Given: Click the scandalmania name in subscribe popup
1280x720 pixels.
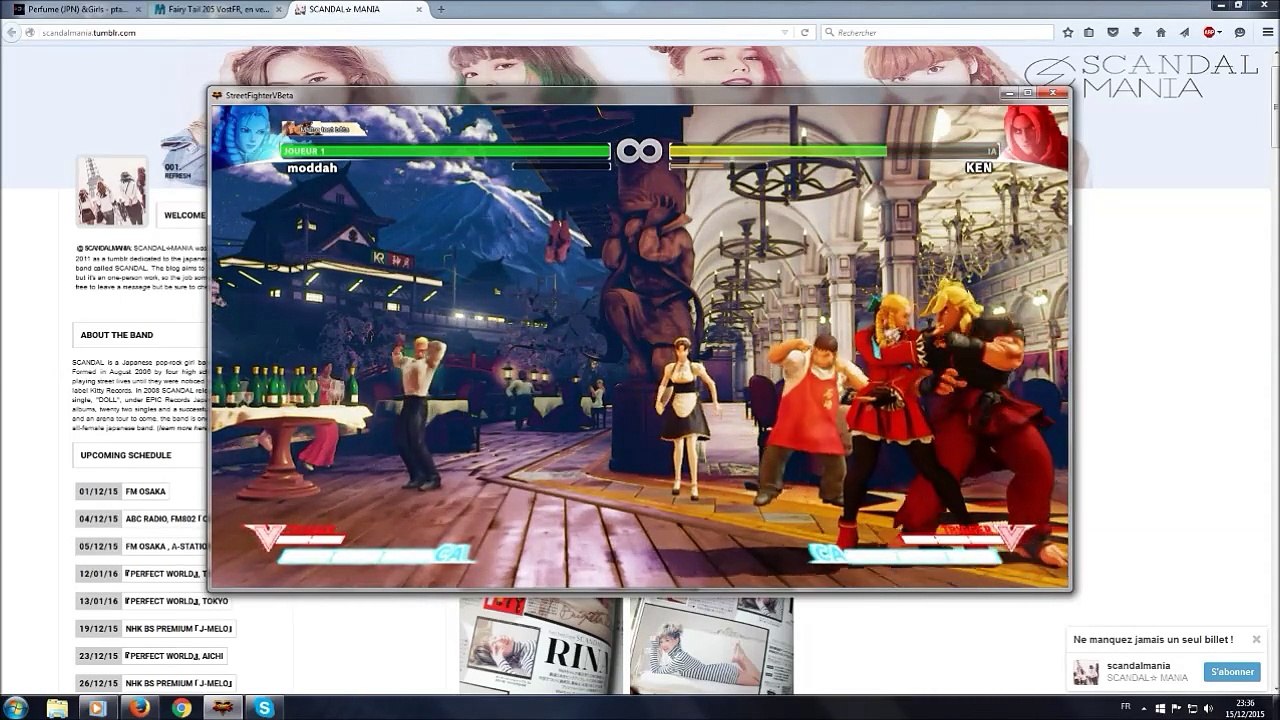Looking at the screenshot, I should click(x=1138, y=666).
